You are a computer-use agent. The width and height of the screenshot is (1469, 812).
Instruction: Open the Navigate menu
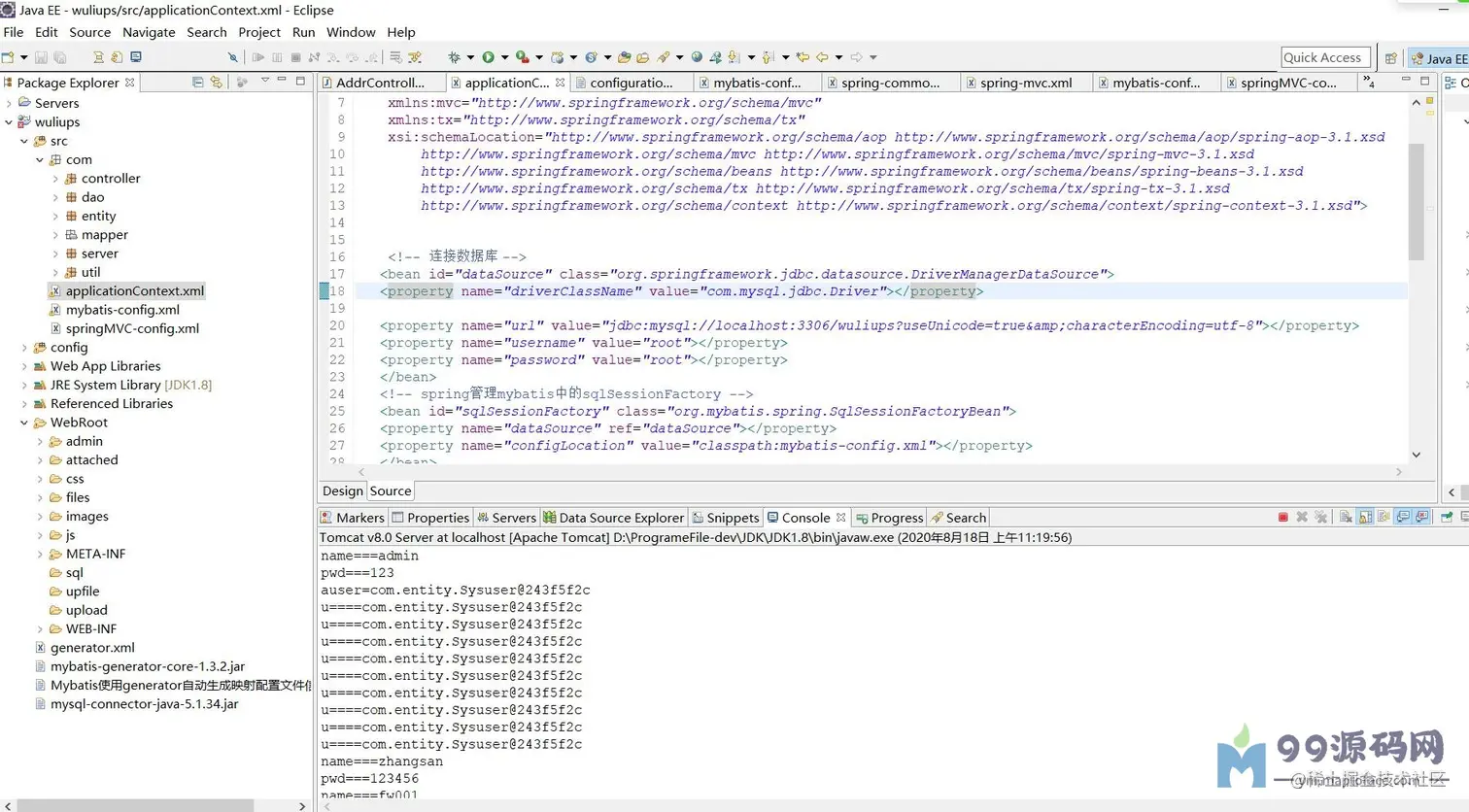149,32
